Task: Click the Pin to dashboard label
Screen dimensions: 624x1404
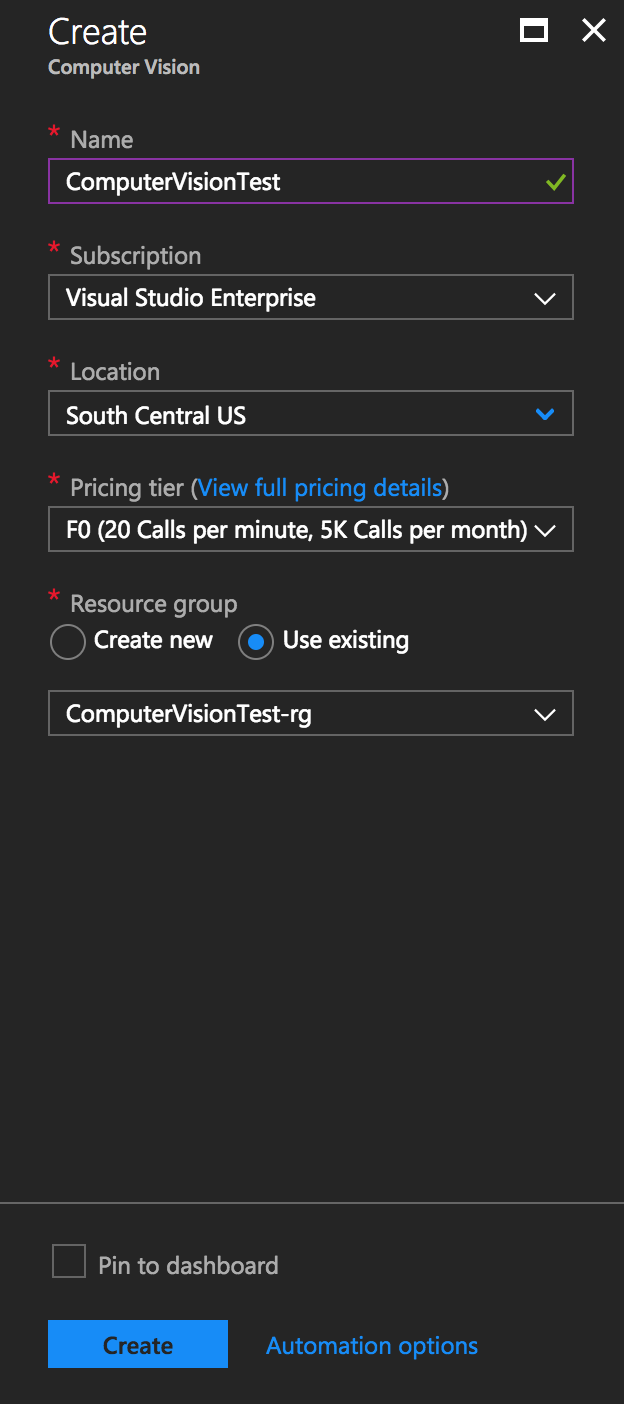Action: point(188,1265)
